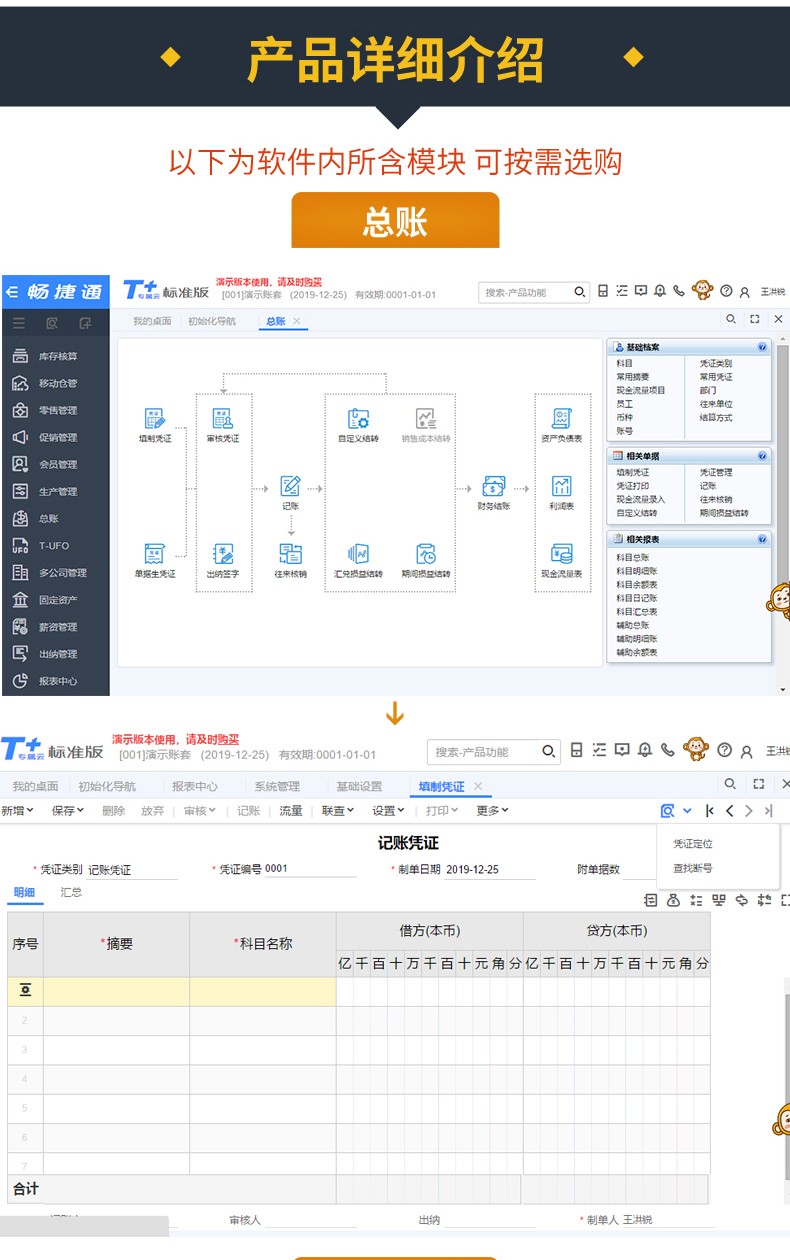Image resolution: width=790 pixels, height=1260 pixels.
Task: Open 填制凭证 flow icon in 总账 window
Action: point(155,418)
